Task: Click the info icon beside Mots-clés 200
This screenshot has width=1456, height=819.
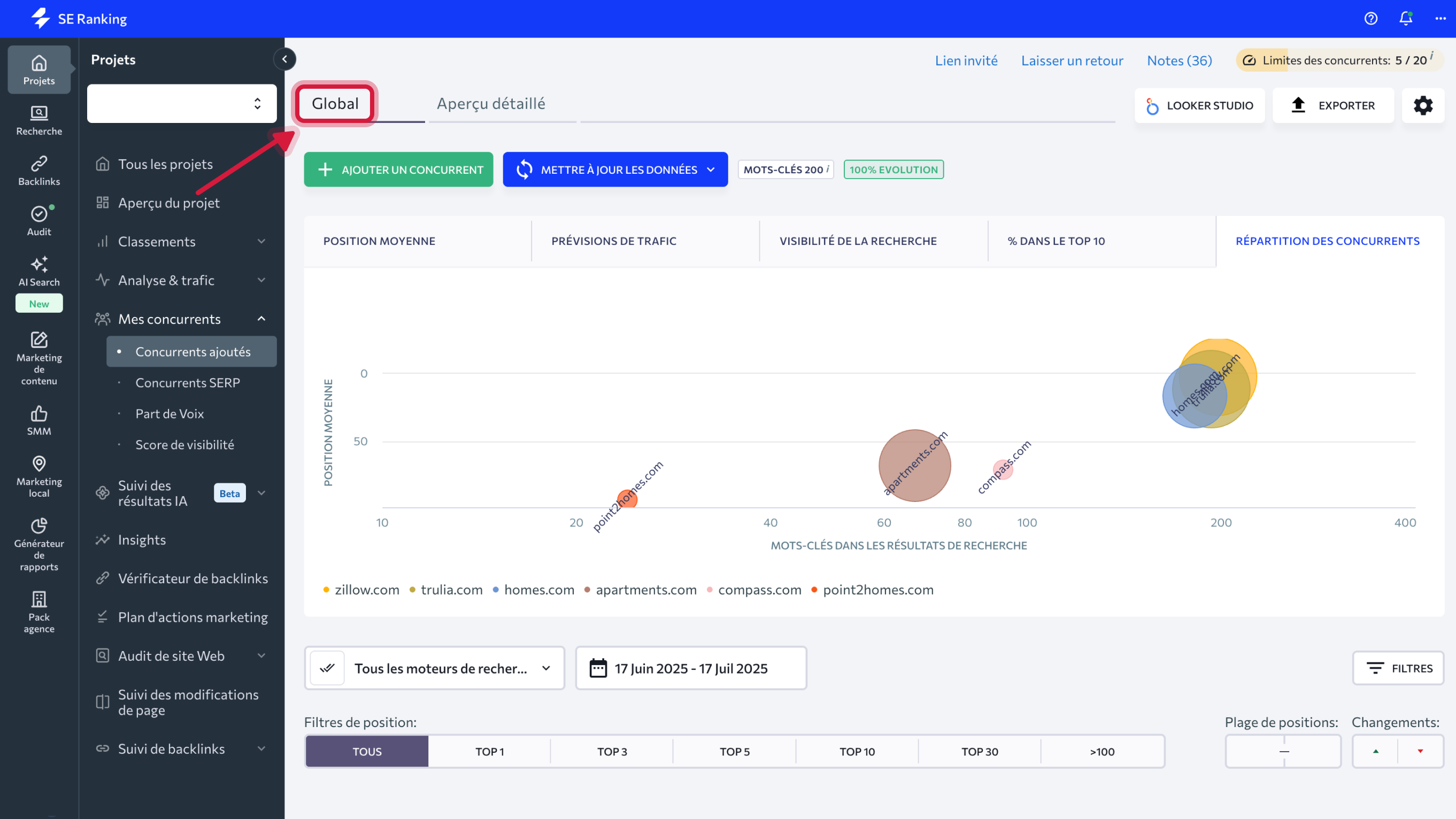Action: point(828,168)
